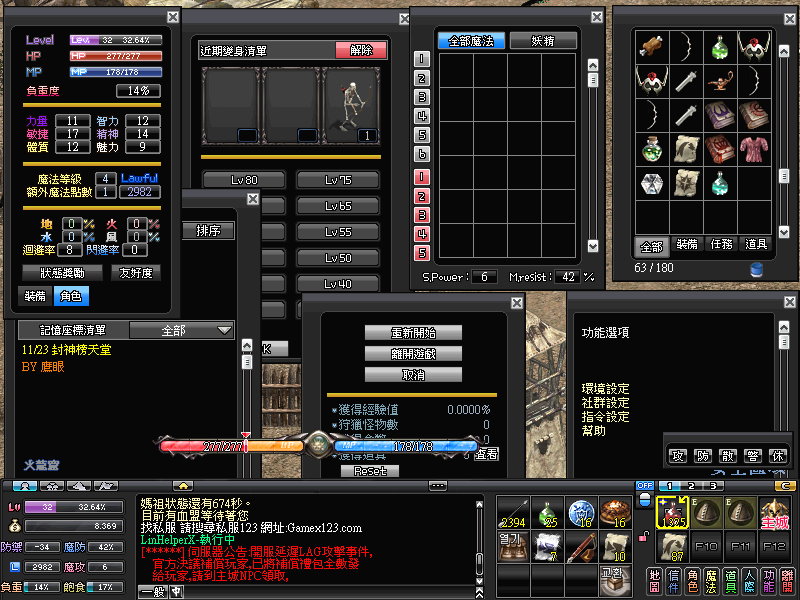Click the 取消 cancel button
The width and height of the screenshot is (800, 600).
[x=413, y=375]
